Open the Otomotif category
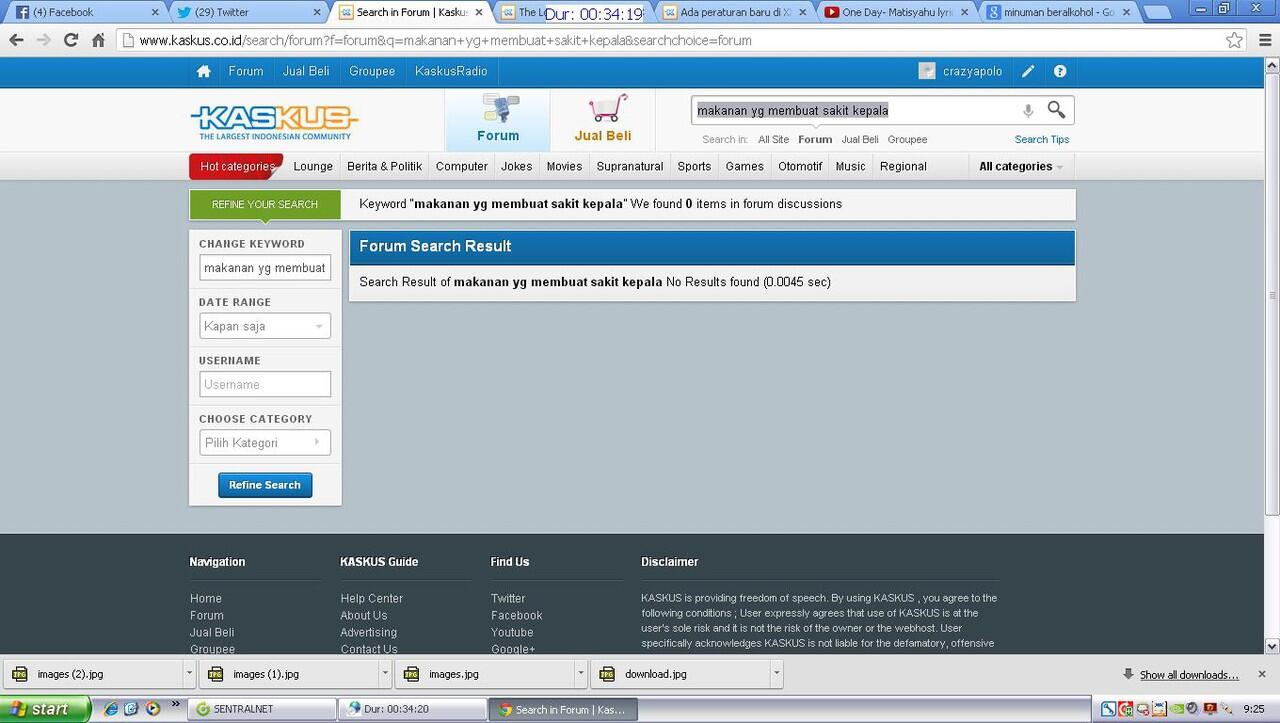Image resolution: width=1280 pixels, height=723 pixels. [800, 166]
